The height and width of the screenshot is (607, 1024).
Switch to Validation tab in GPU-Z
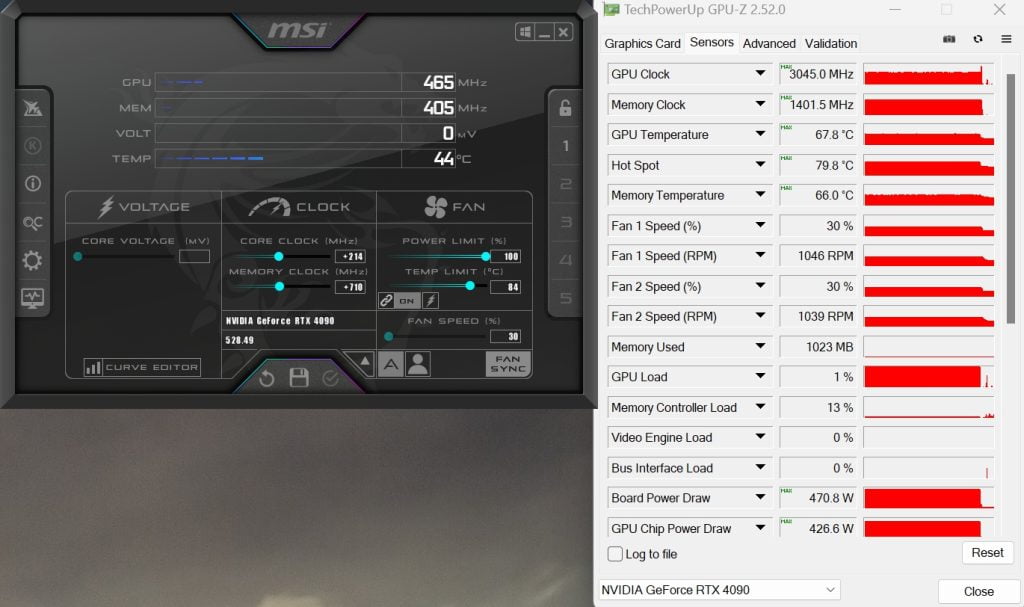[830, 43]
